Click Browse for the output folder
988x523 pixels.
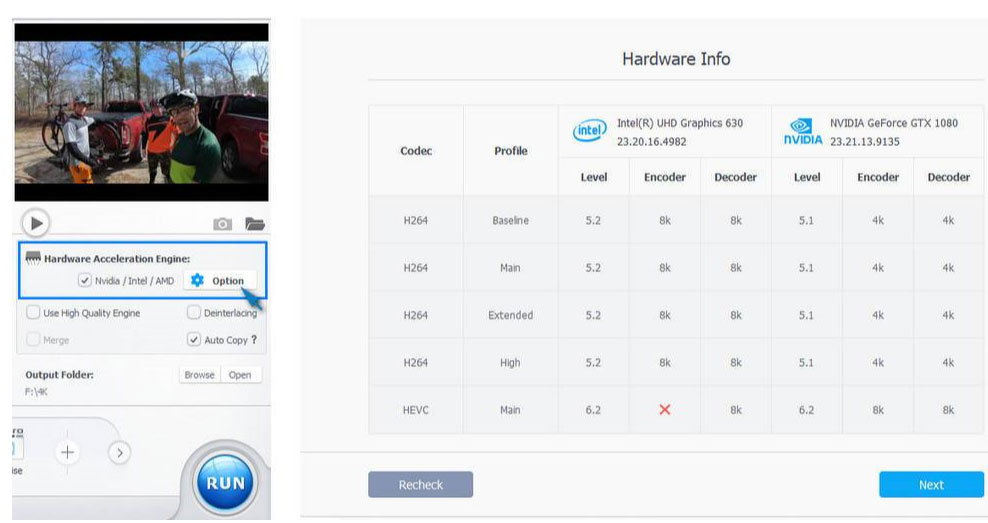199,374
